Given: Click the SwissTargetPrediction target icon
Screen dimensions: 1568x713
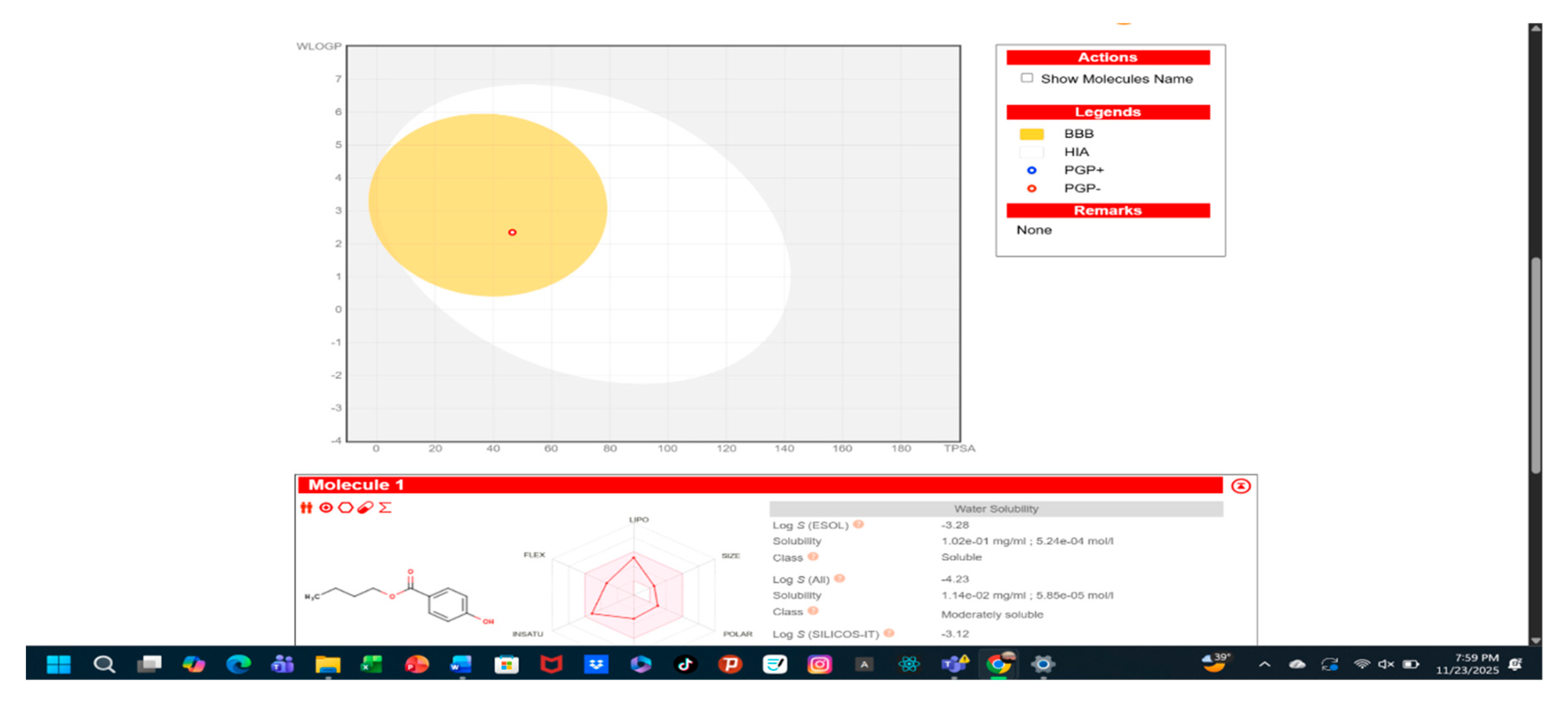Looking at the screenshot, I should tap(326, 508).
